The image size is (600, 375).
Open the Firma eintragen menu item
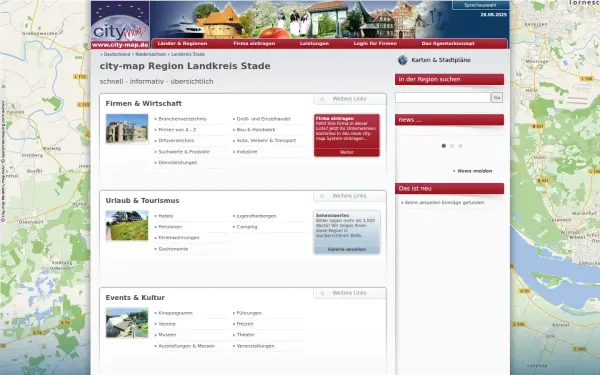254,44
